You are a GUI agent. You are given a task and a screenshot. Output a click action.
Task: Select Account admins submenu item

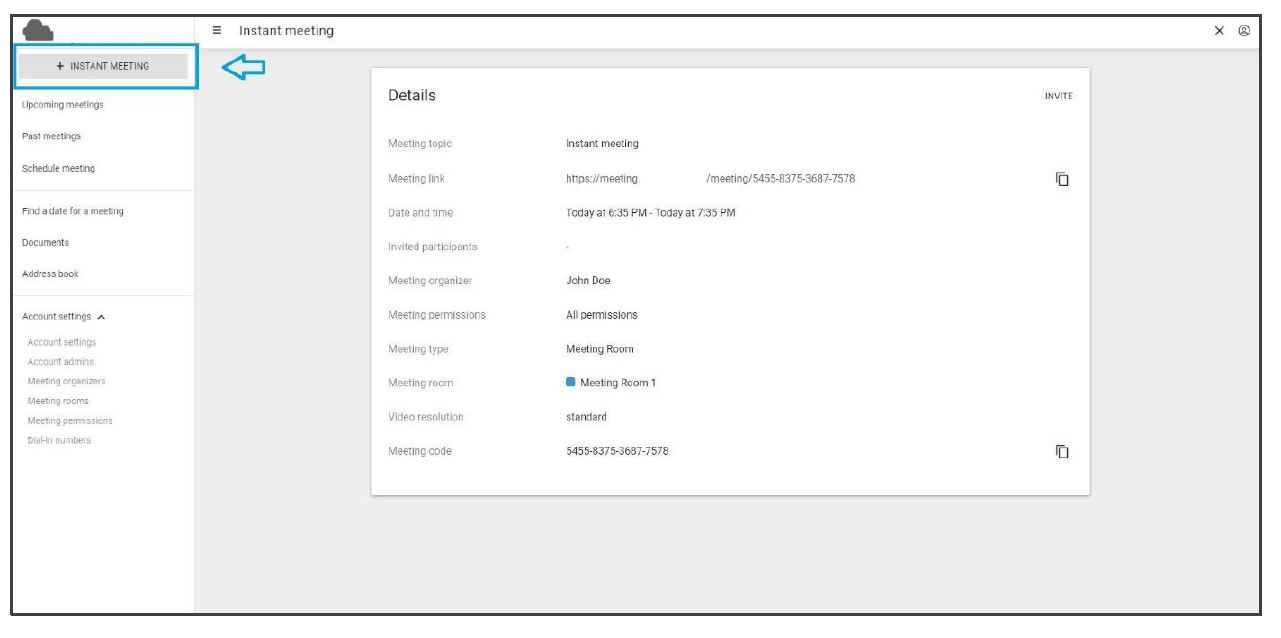pos(61,362)
